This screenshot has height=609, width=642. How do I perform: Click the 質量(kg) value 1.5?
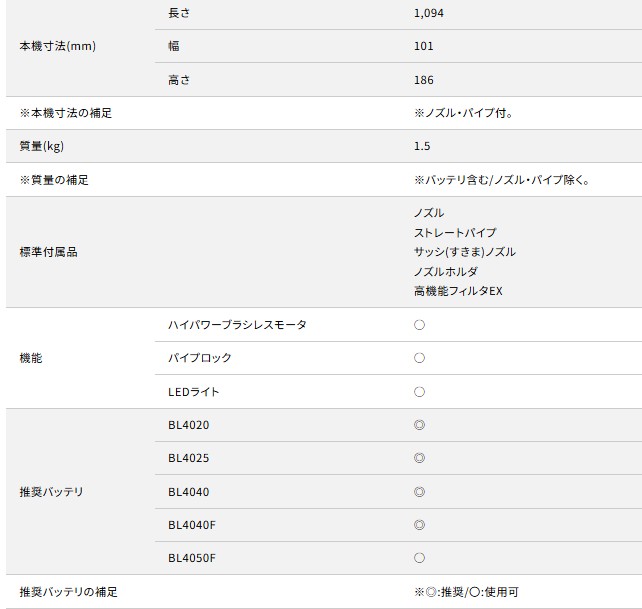click(x=421, y=146)
